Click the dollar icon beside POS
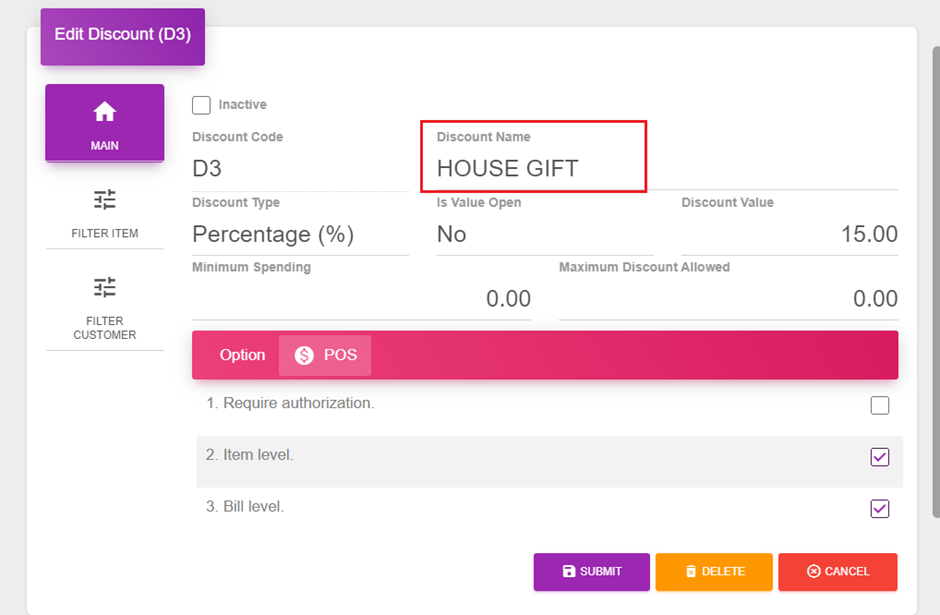 point(304,355)
